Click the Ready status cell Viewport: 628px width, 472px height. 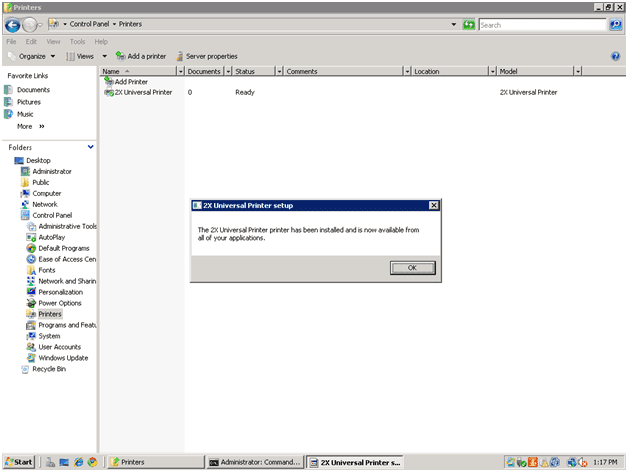[245, 92]
